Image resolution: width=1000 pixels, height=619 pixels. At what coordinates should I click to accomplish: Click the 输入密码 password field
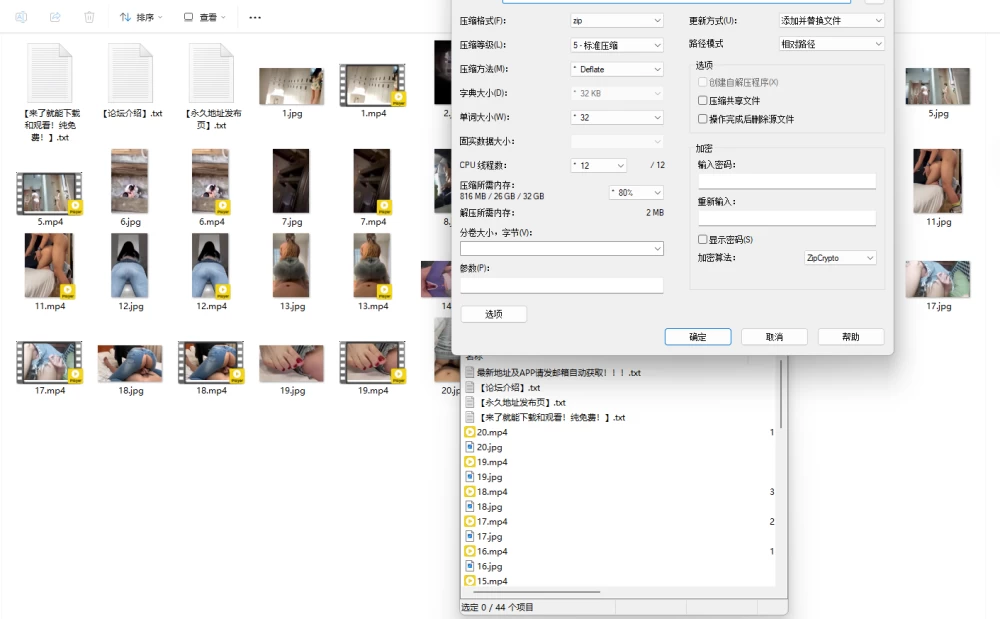787,181
